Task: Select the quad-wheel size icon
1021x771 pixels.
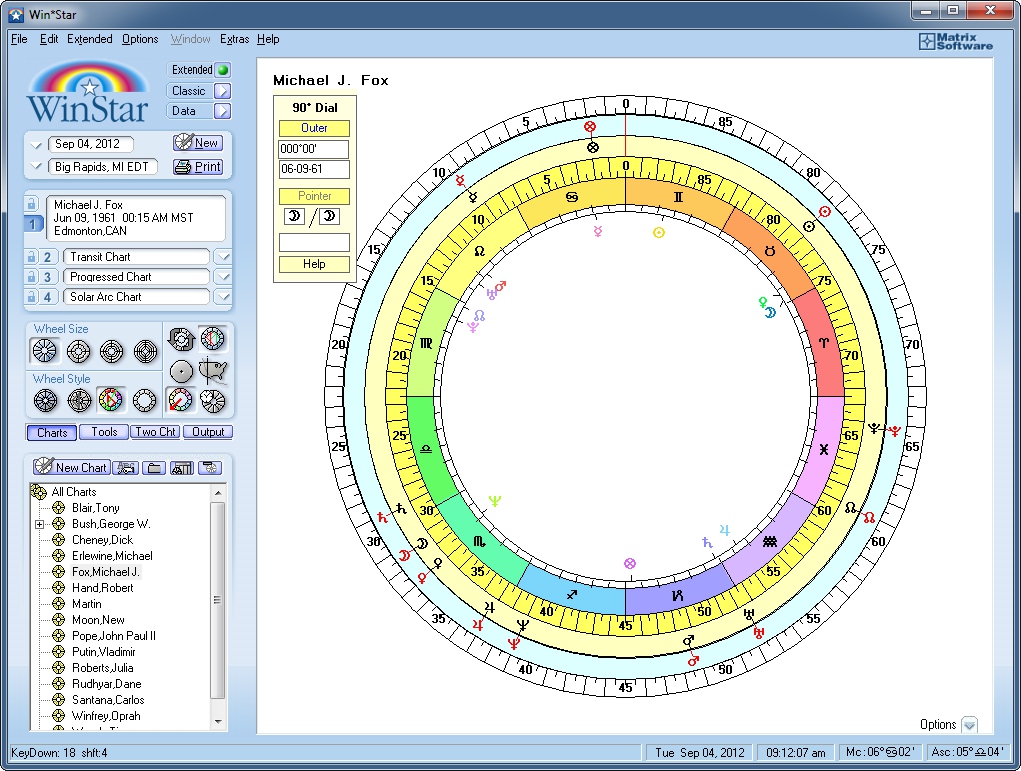Action: [145, 351]
